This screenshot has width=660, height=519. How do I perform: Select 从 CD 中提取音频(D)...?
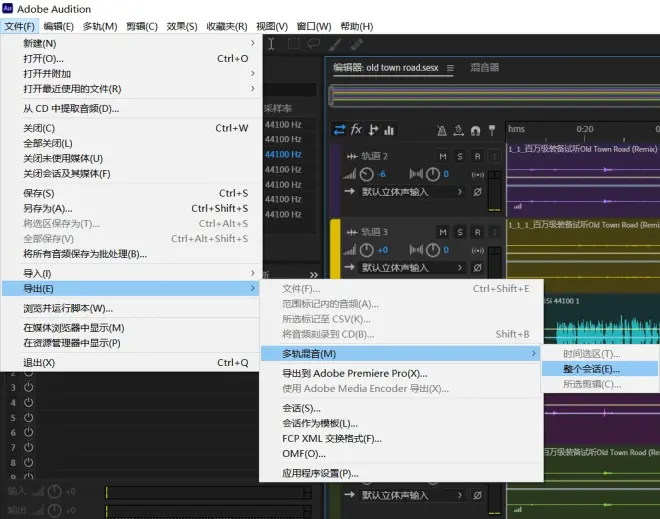point(131,109)
